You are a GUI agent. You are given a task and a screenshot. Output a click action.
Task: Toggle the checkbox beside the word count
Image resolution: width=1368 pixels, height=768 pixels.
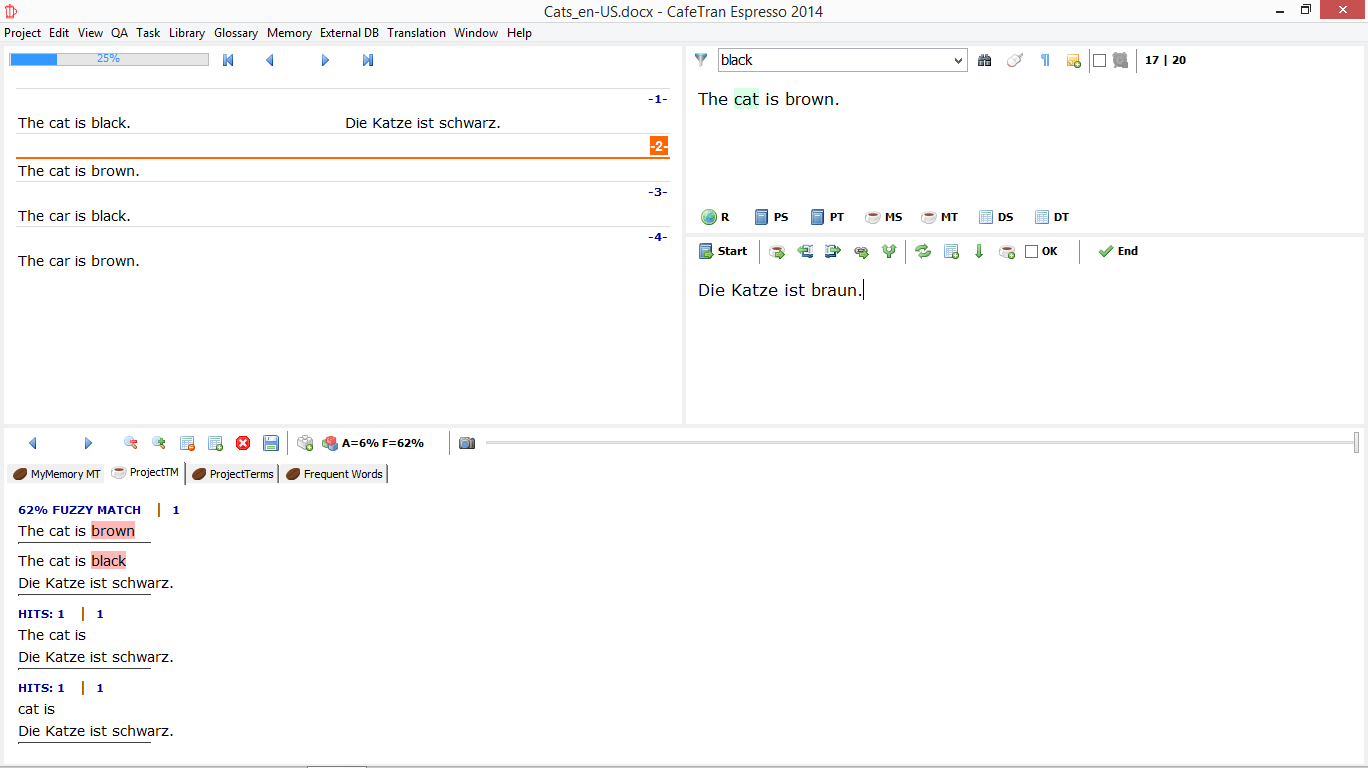click(x=1099, y=60)
